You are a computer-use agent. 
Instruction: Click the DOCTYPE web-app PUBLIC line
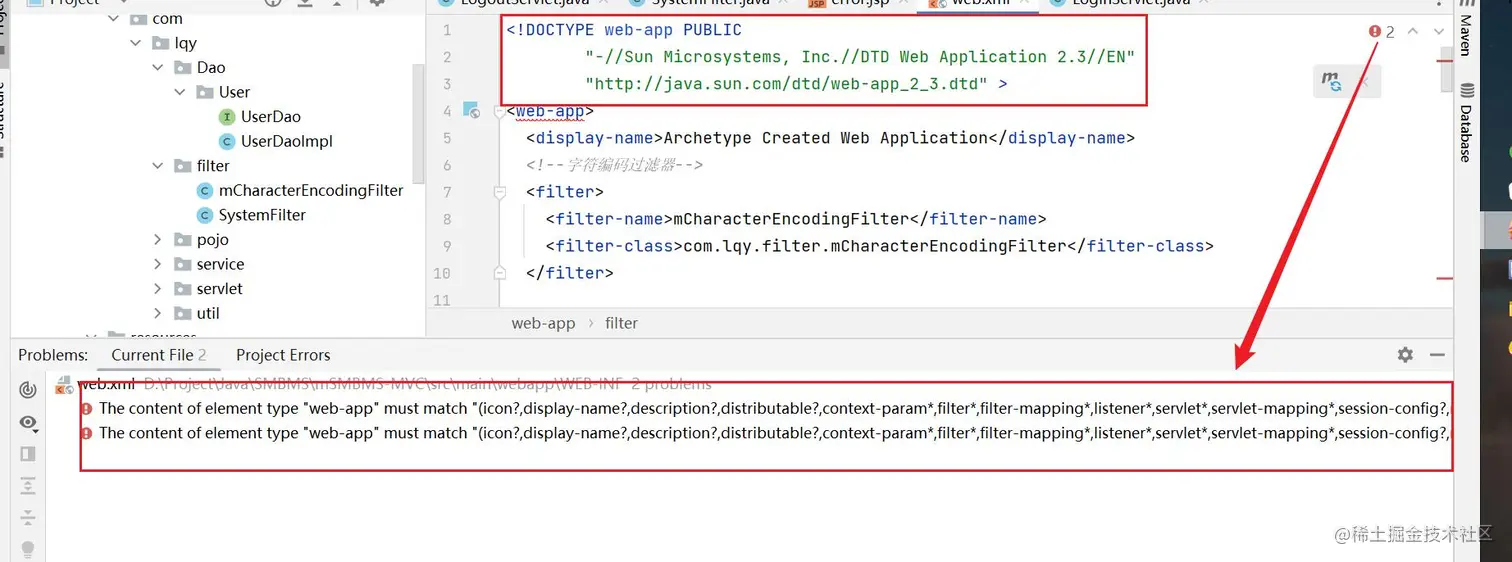(x=624, y=30)
